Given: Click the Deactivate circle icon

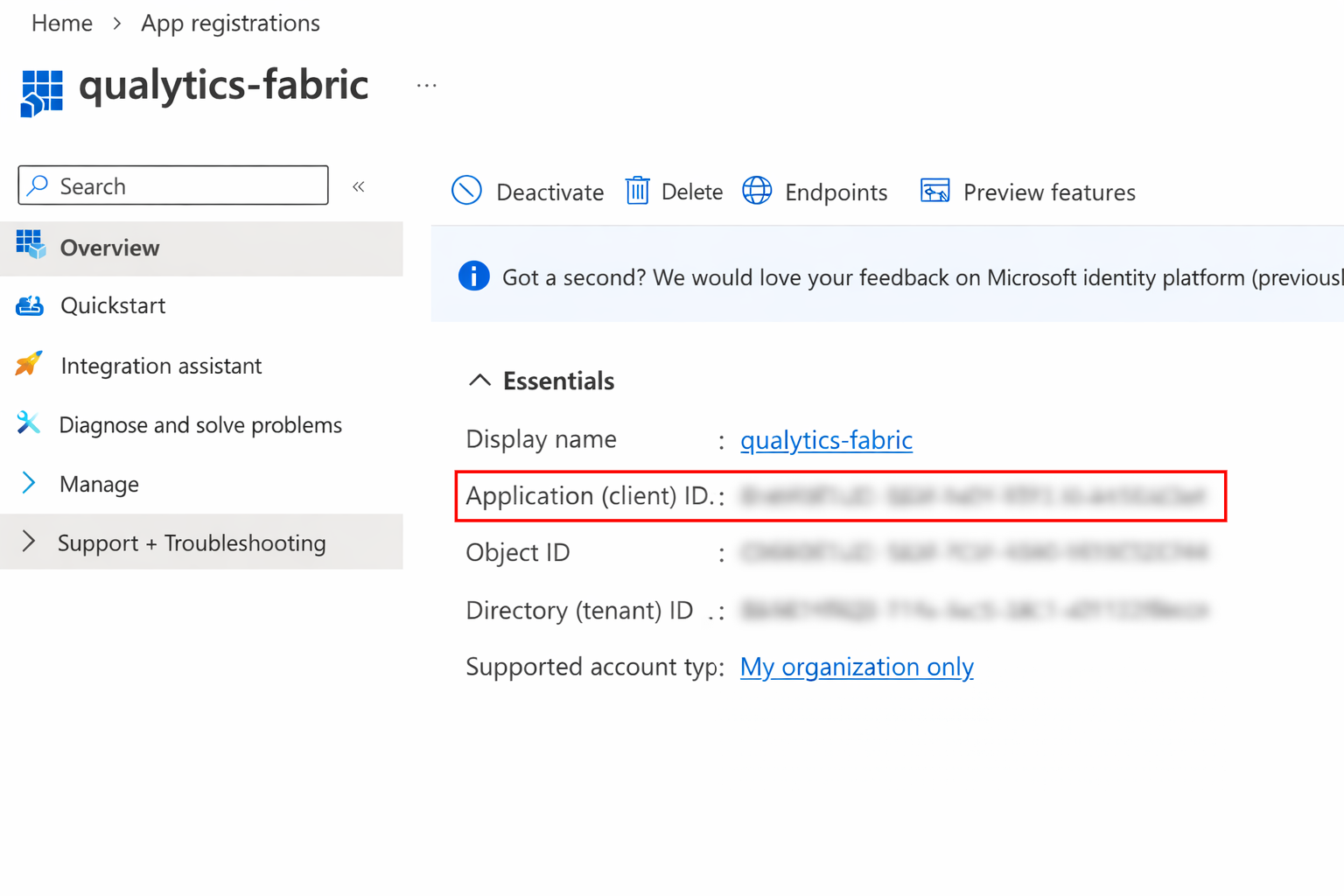Looking at the screenshot, I should click(x=466, y=191).
